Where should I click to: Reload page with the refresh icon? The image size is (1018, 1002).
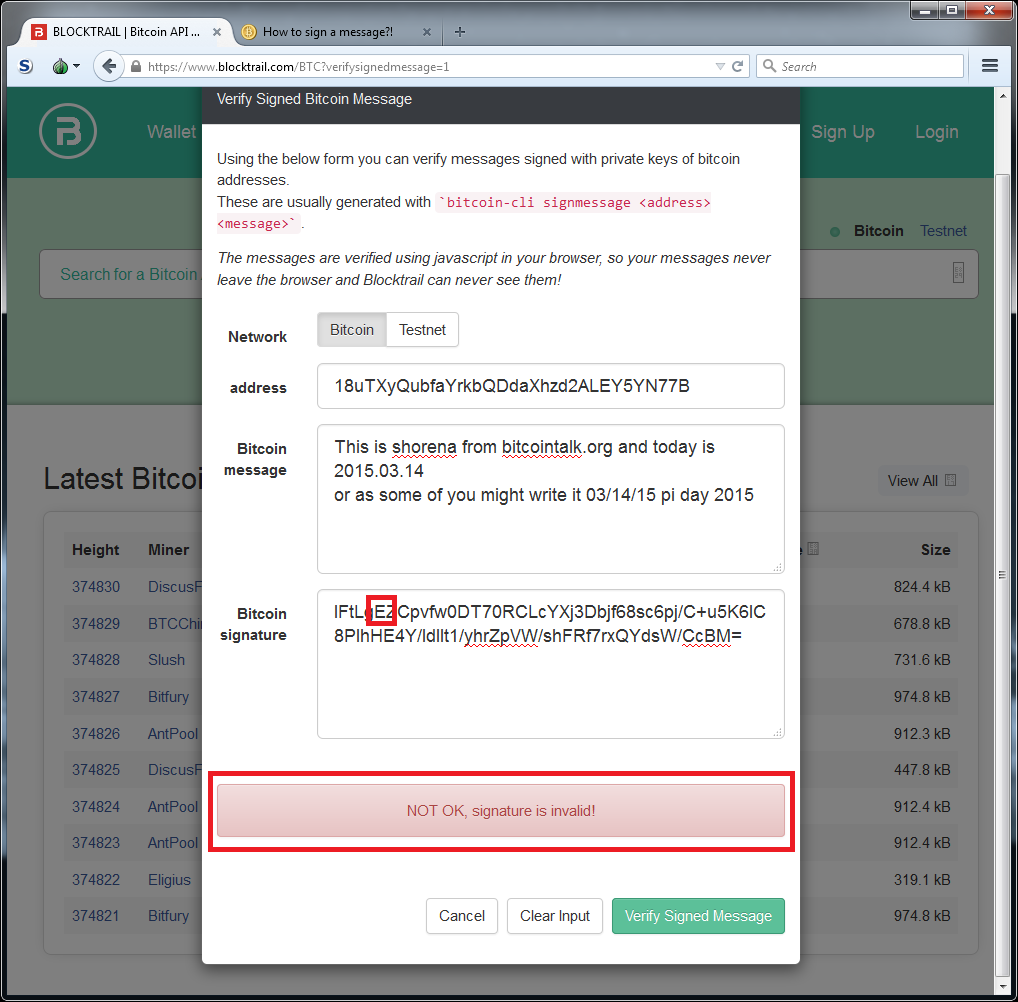(738, 66)
